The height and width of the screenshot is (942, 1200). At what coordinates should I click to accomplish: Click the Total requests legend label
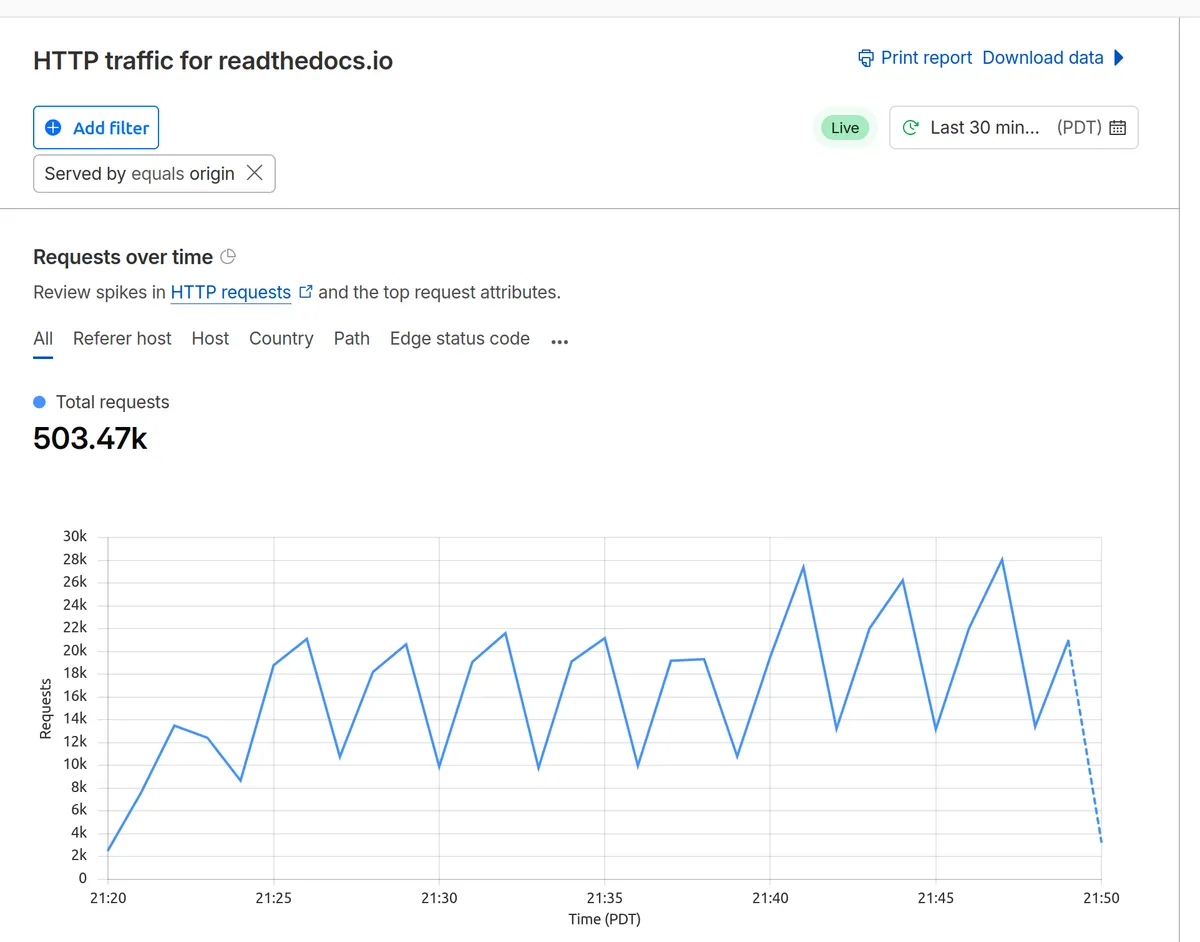(x=112, y=402)
